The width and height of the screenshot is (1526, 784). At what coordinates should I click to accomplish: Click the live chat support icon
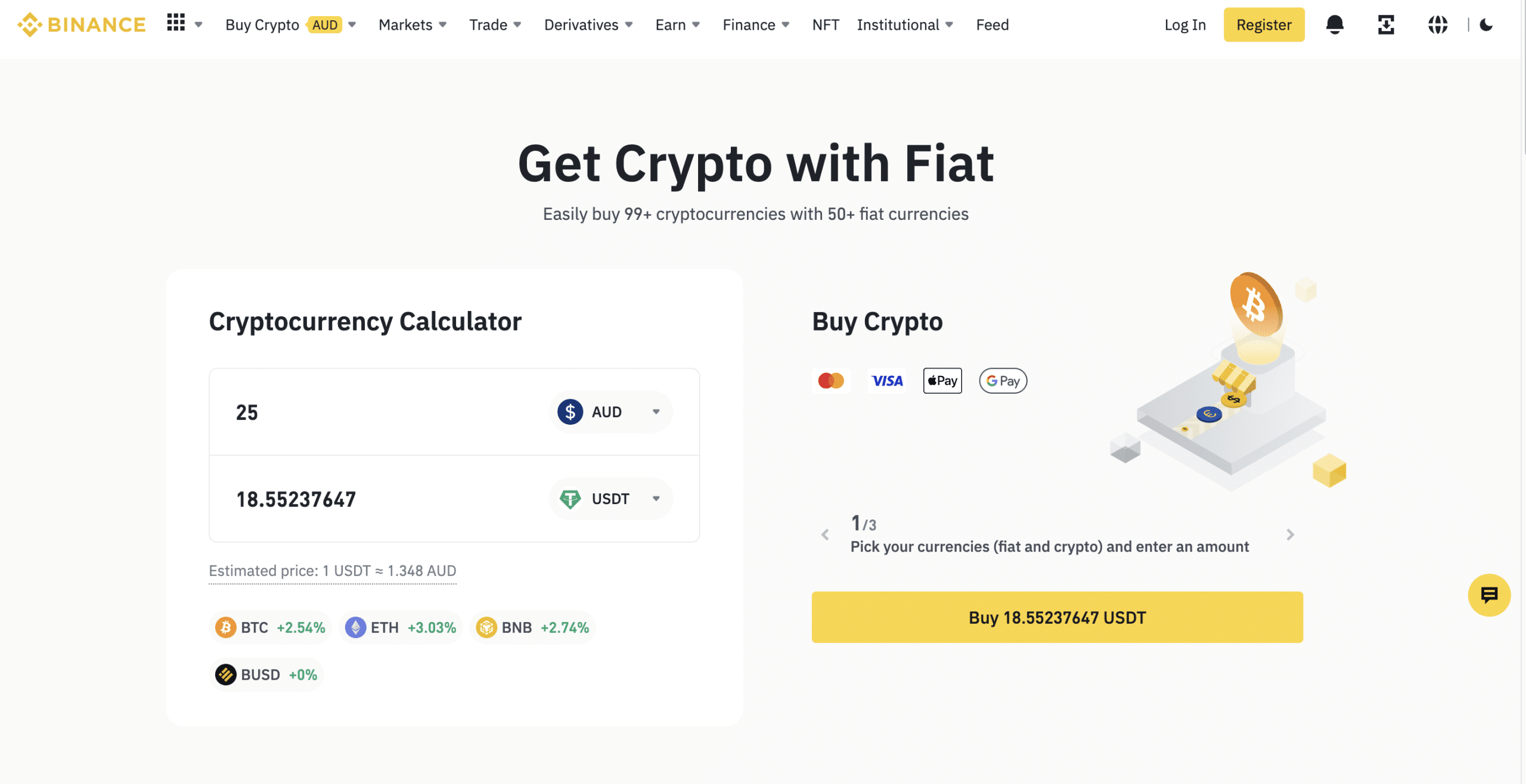(x=1488, y=594)
